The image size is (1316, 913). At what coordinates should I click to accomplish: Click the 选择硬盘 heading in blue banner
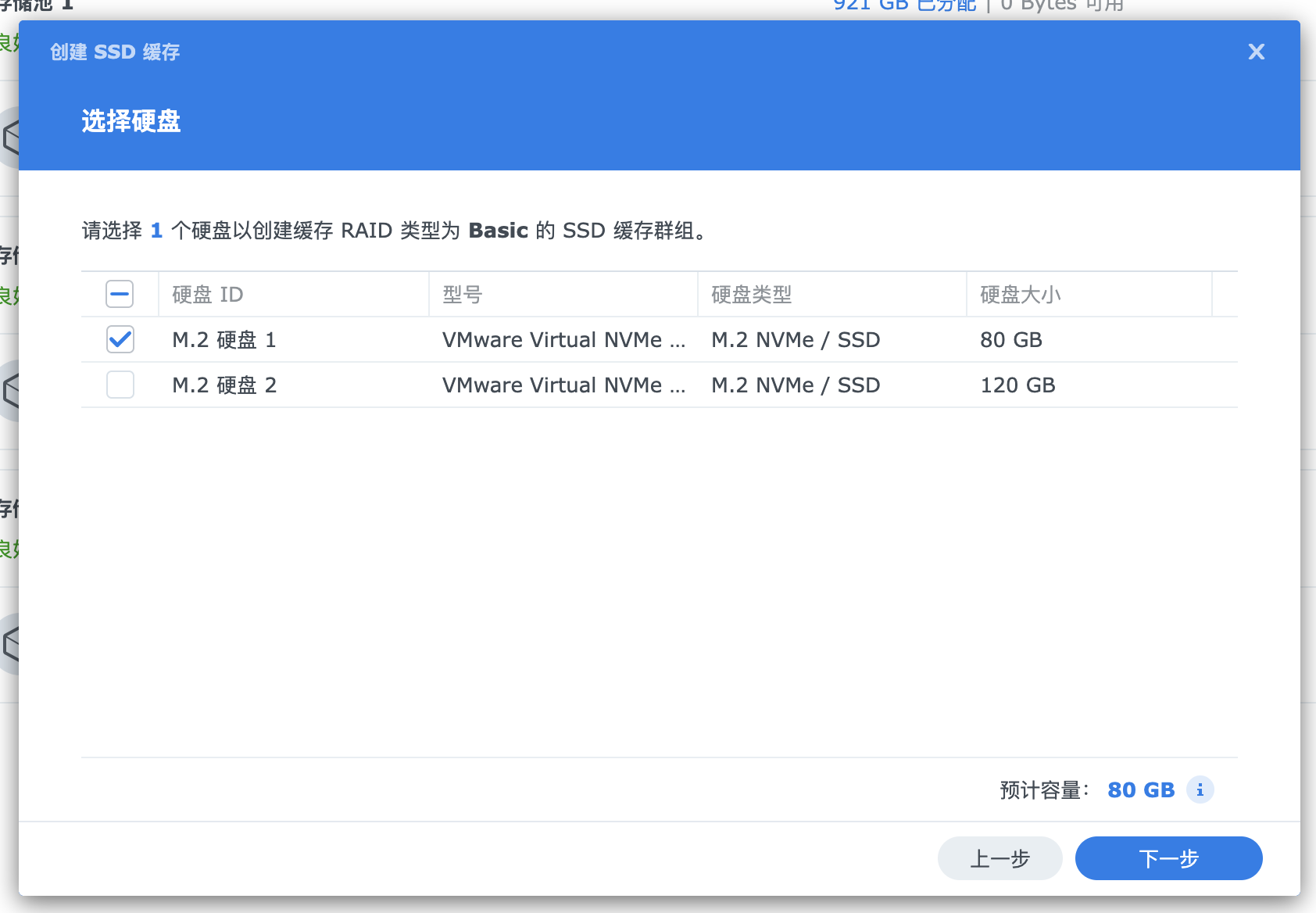[131, 121]
